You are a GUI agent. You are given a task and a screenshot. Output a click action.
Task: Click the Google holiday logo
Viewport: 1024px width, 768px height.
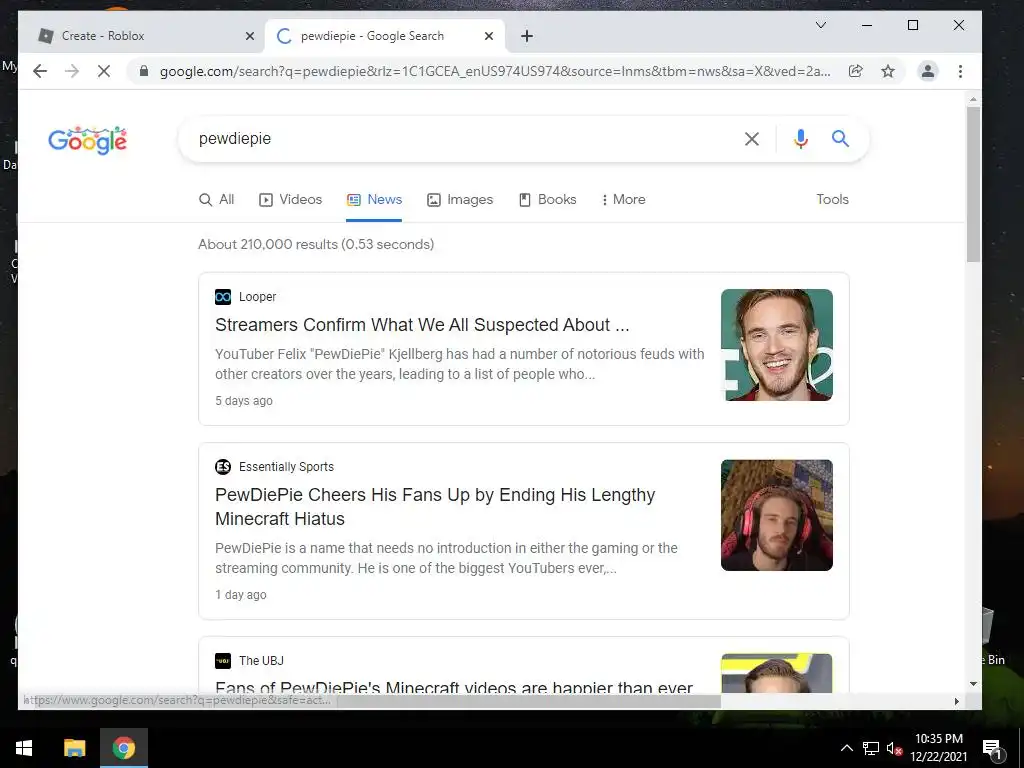click(x=88, y=140)
